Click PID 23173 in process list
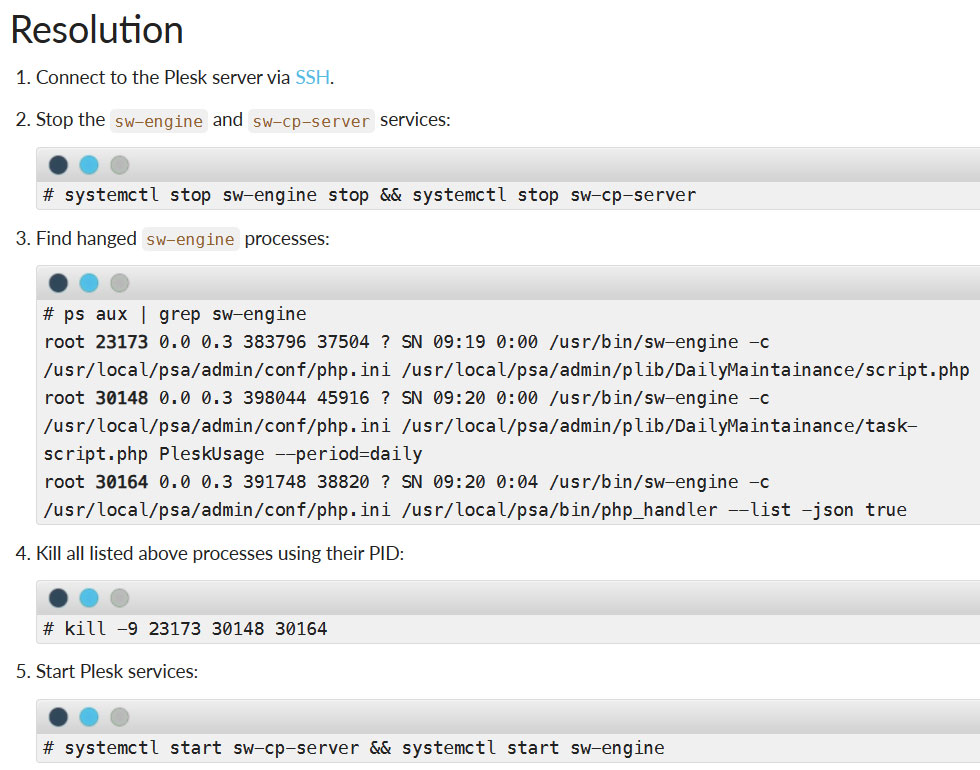 [x=121, y=342]
